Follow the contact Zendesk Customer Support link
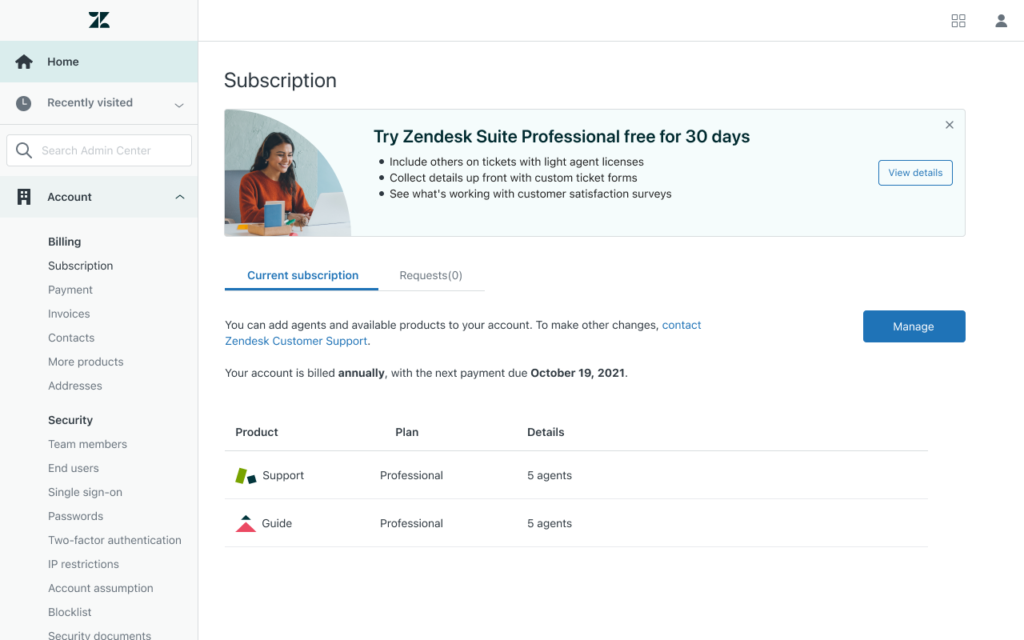1024x640 pixels. pos(681,325)
